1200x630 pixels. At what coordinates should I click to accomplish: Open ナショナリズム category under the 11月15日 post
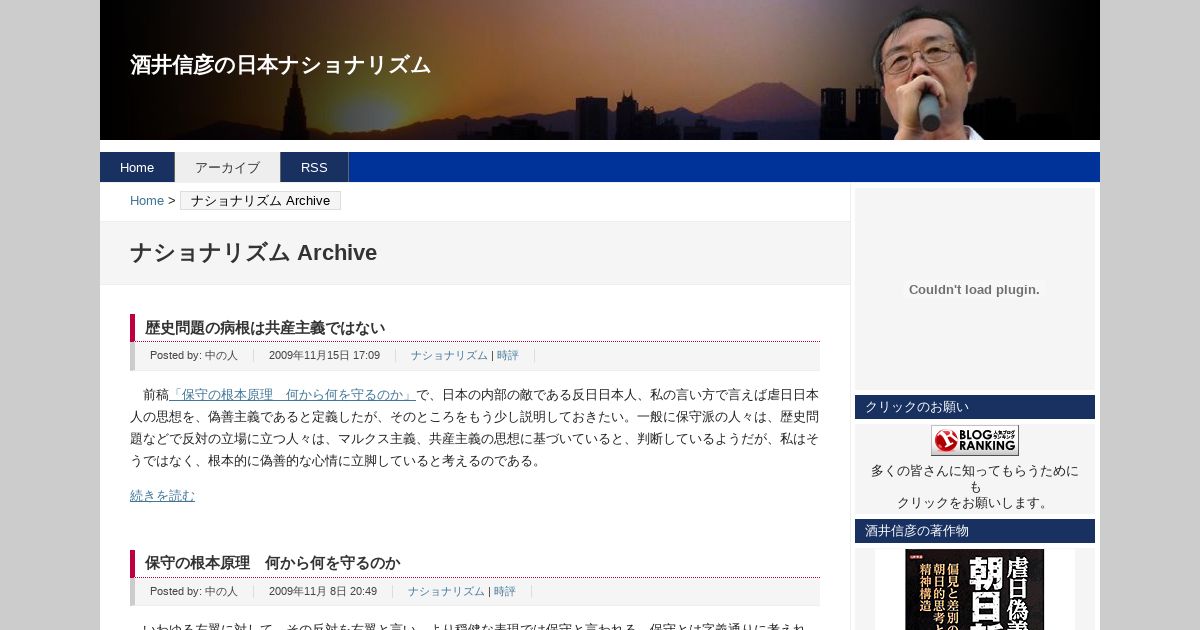click(x=449, y=355)
